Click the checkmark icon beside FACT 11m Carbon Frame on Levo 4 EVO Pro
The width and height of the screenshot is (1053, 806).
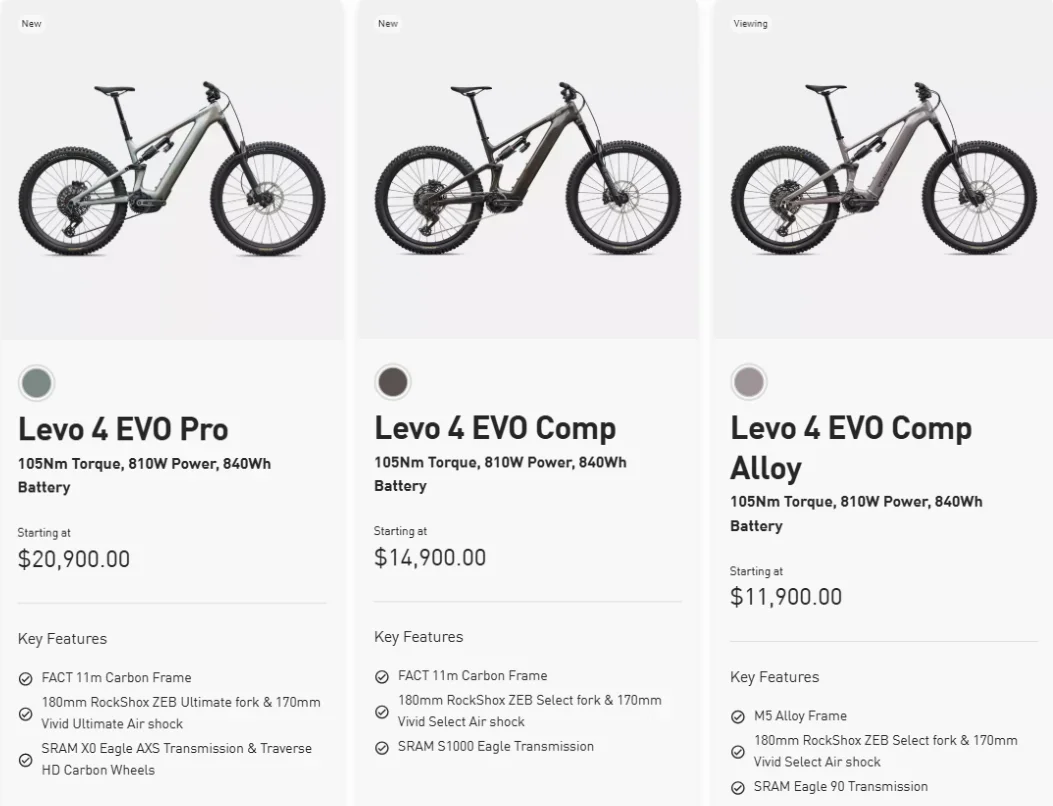tap(26, 678)
